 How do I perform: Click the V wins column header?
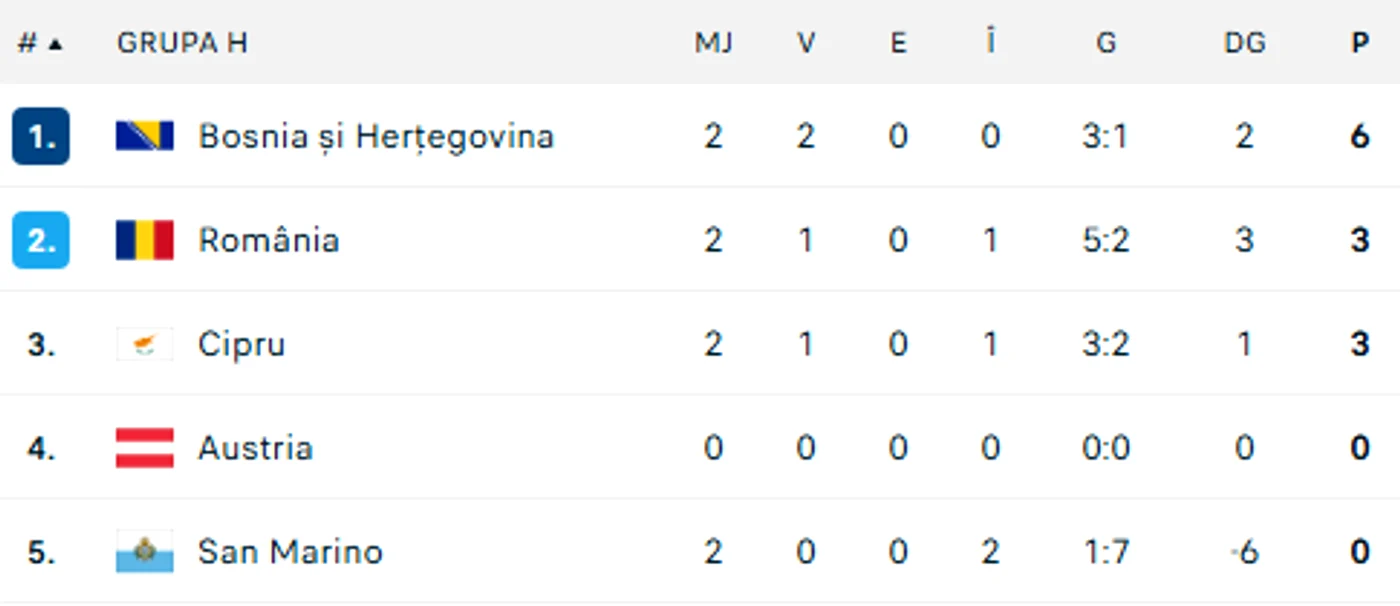(806, 43)
